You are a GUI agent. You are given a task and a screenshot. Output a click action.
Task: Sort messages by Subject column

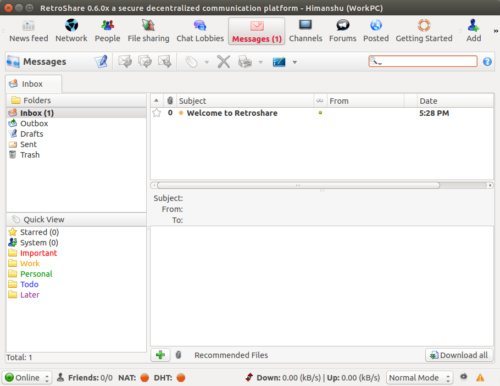[x=245, y=101]
